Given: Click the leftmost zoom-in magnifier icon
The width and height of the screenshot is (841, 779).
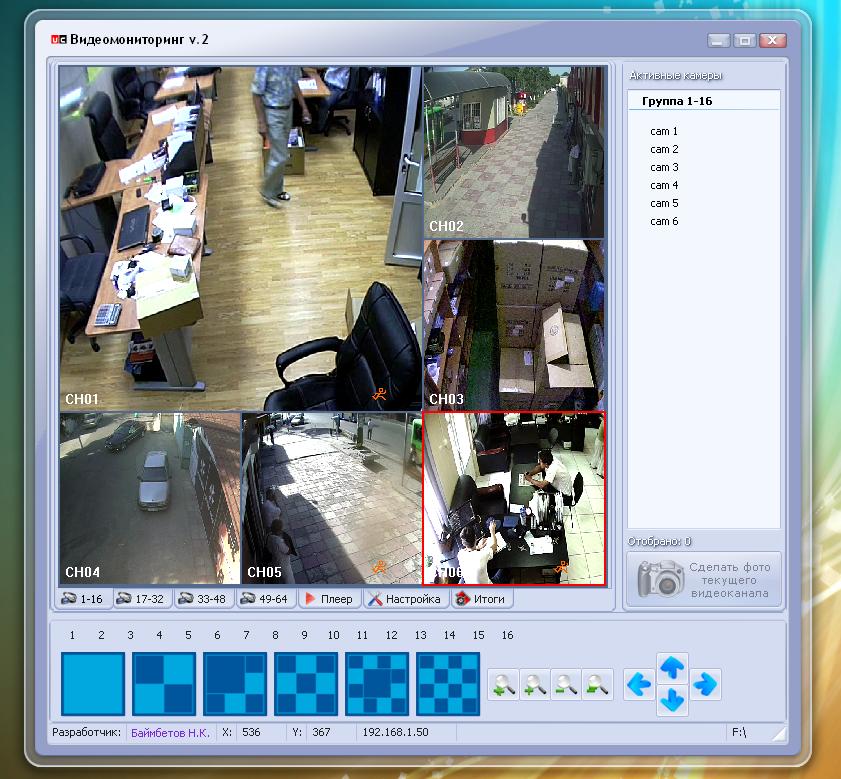Looking at the screenshot, I should (x=504, y=685).
